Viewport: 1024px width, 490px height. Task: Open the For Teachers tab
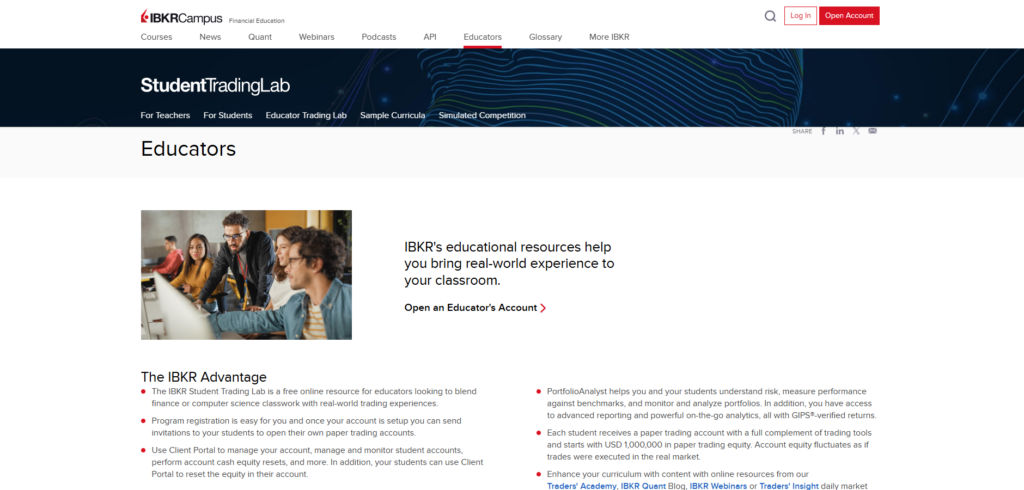point(165,116)
